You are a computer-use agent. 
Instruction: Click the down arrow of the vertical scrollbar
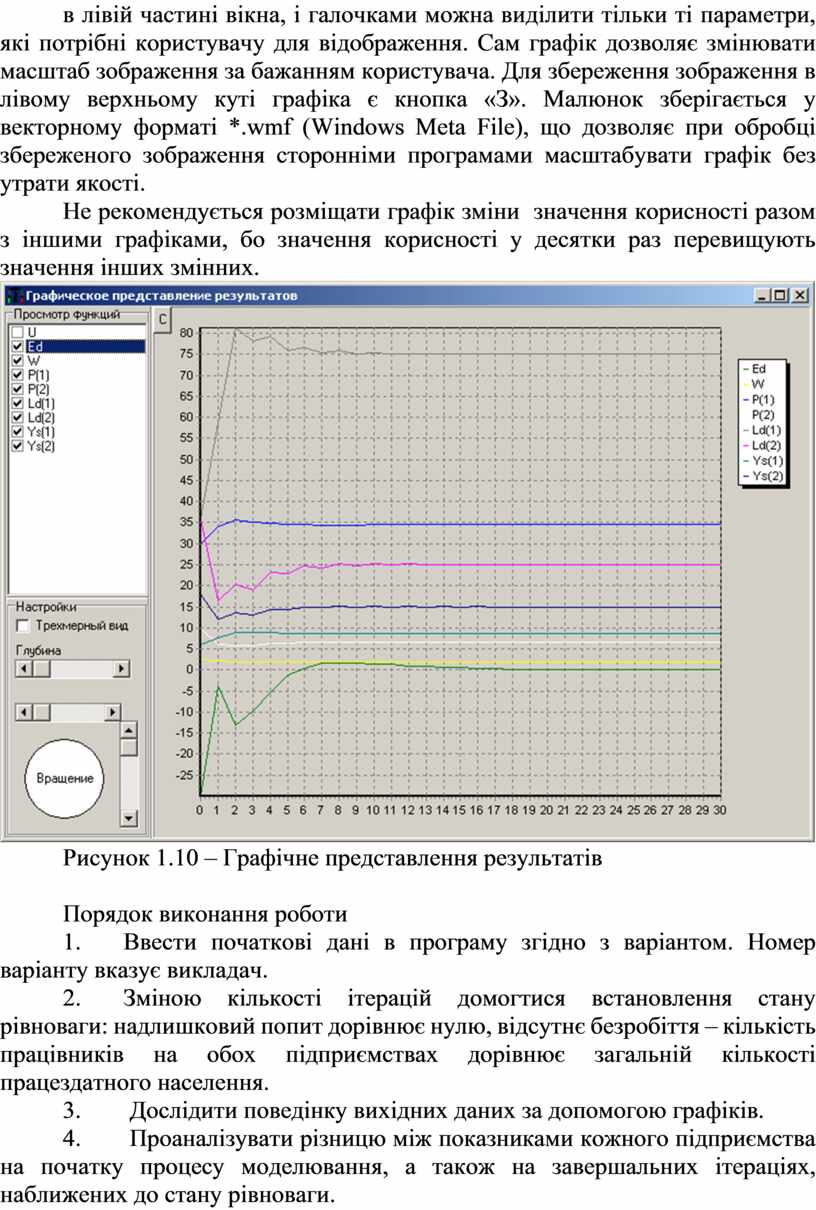tap(128, 818)
